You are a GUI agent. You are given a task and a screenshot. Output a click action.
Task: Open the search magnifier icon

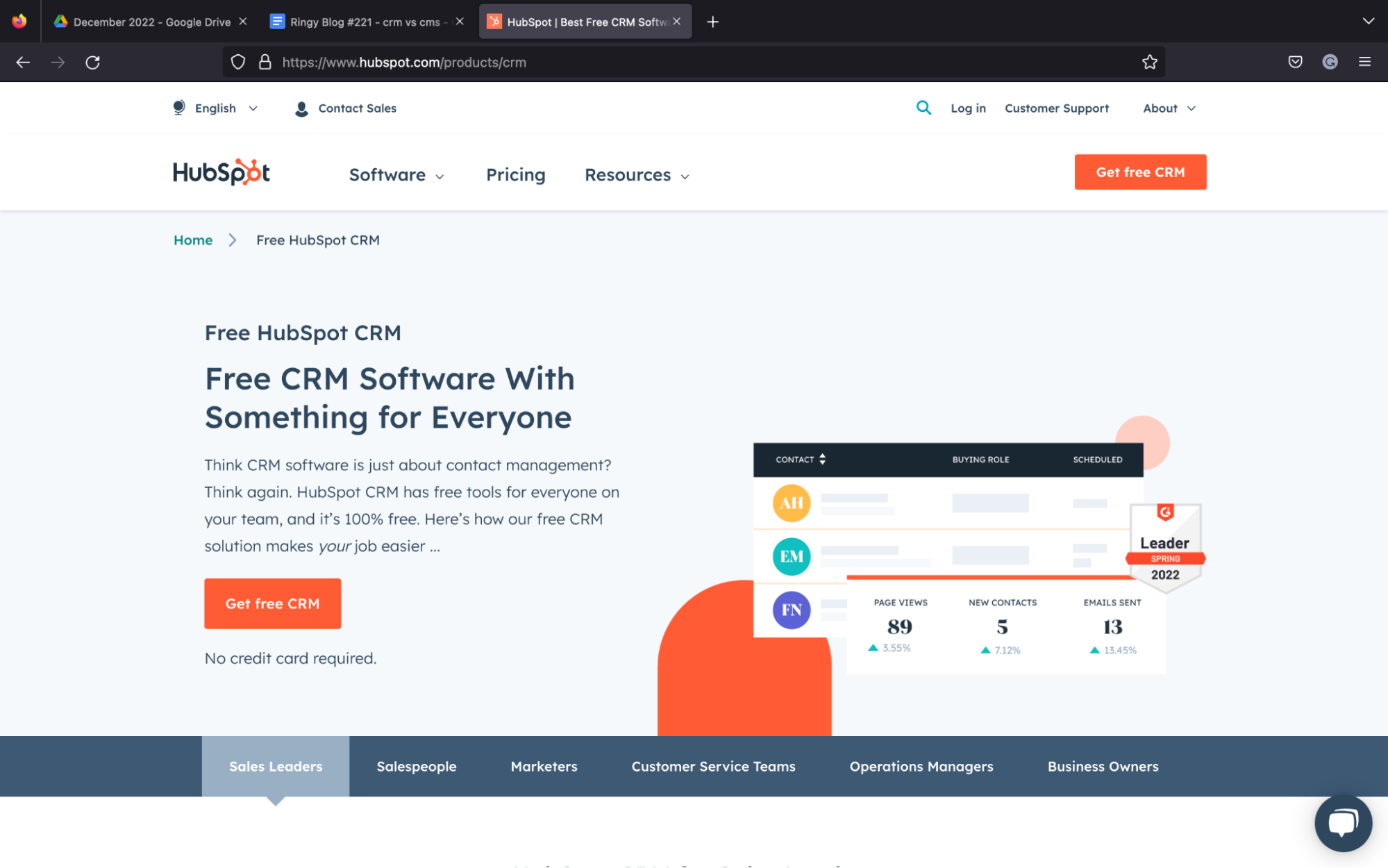(x=923, y=108)
